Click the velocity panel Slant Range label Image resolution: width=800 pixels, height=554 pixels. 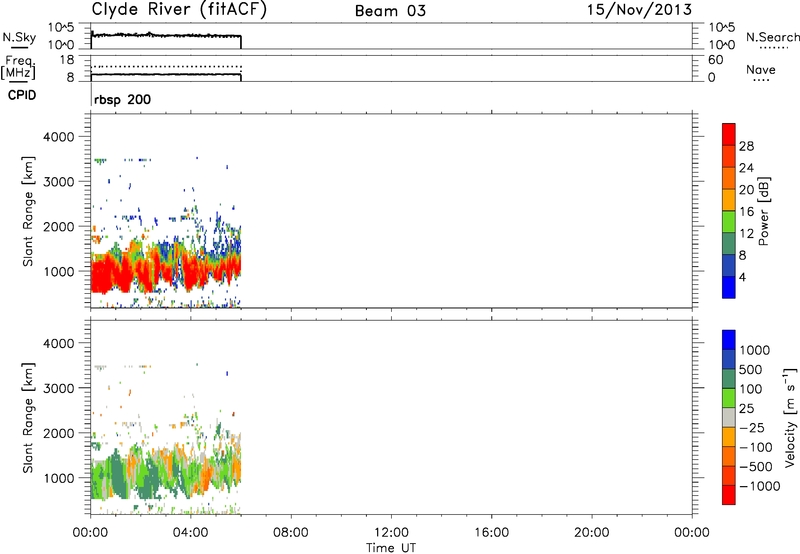tap(28, 417)
